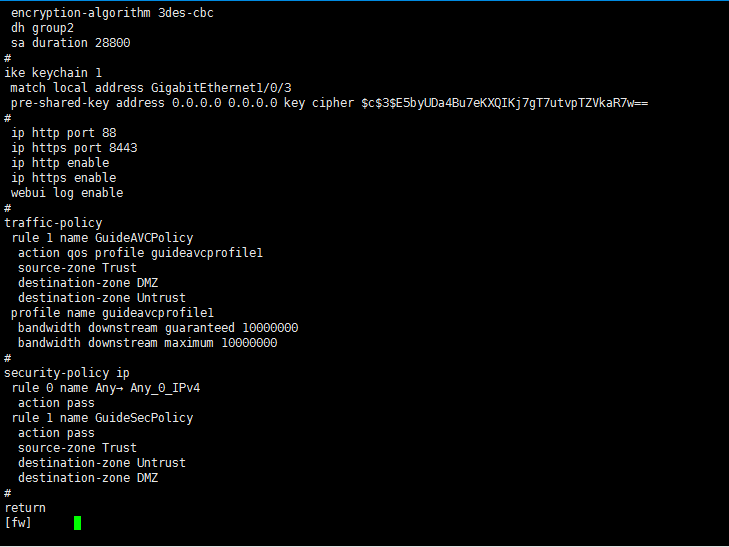Click the green terminal cursor block

77,523
